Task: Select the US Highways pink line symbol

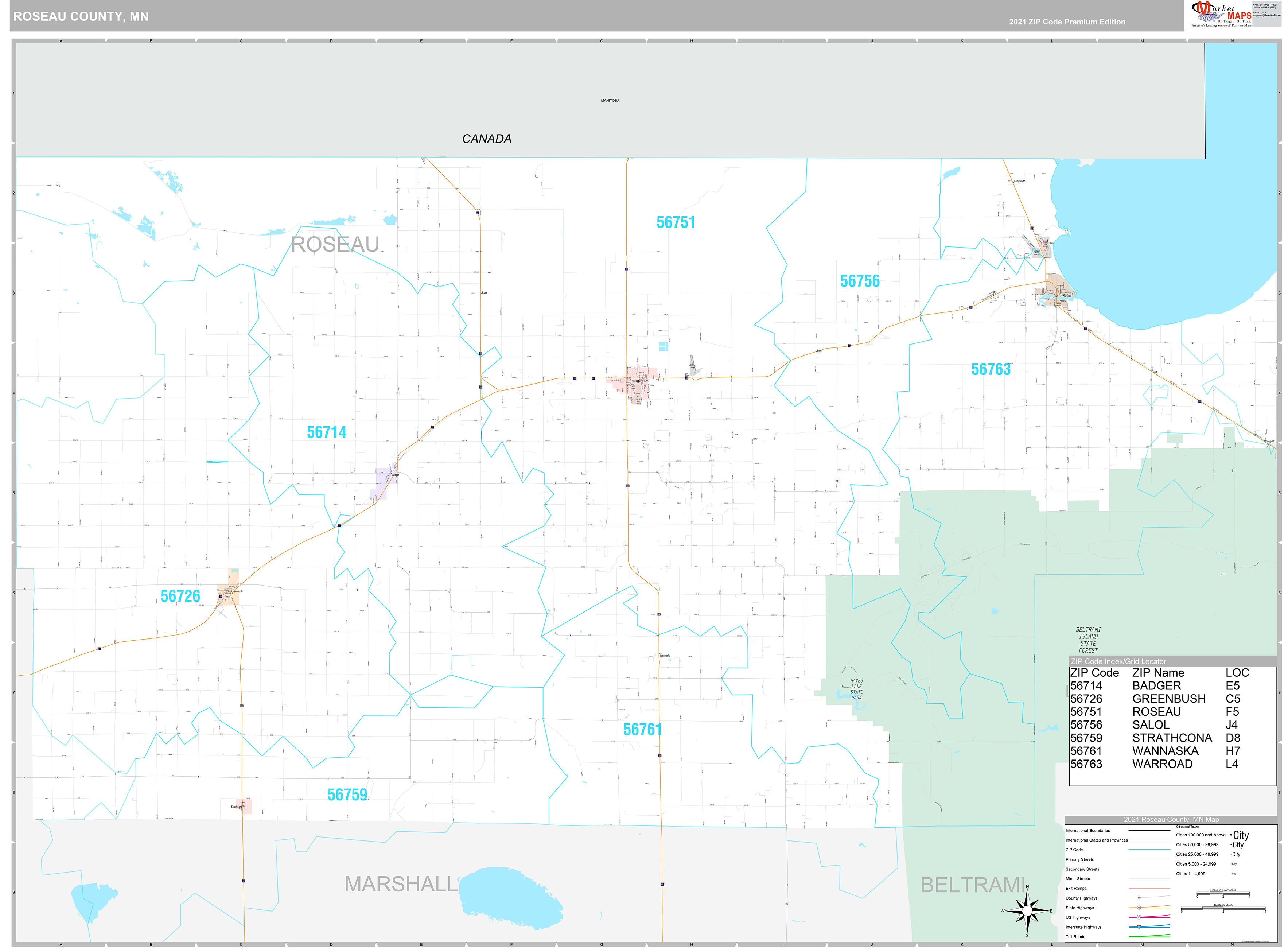Action: [1149, 918]
